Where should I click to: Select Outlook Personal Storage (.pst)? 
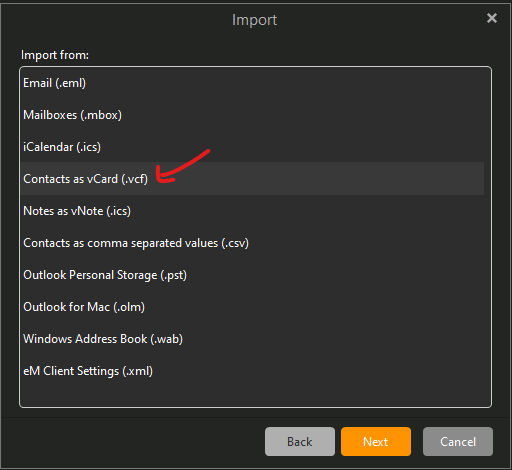tap(252, 275)
